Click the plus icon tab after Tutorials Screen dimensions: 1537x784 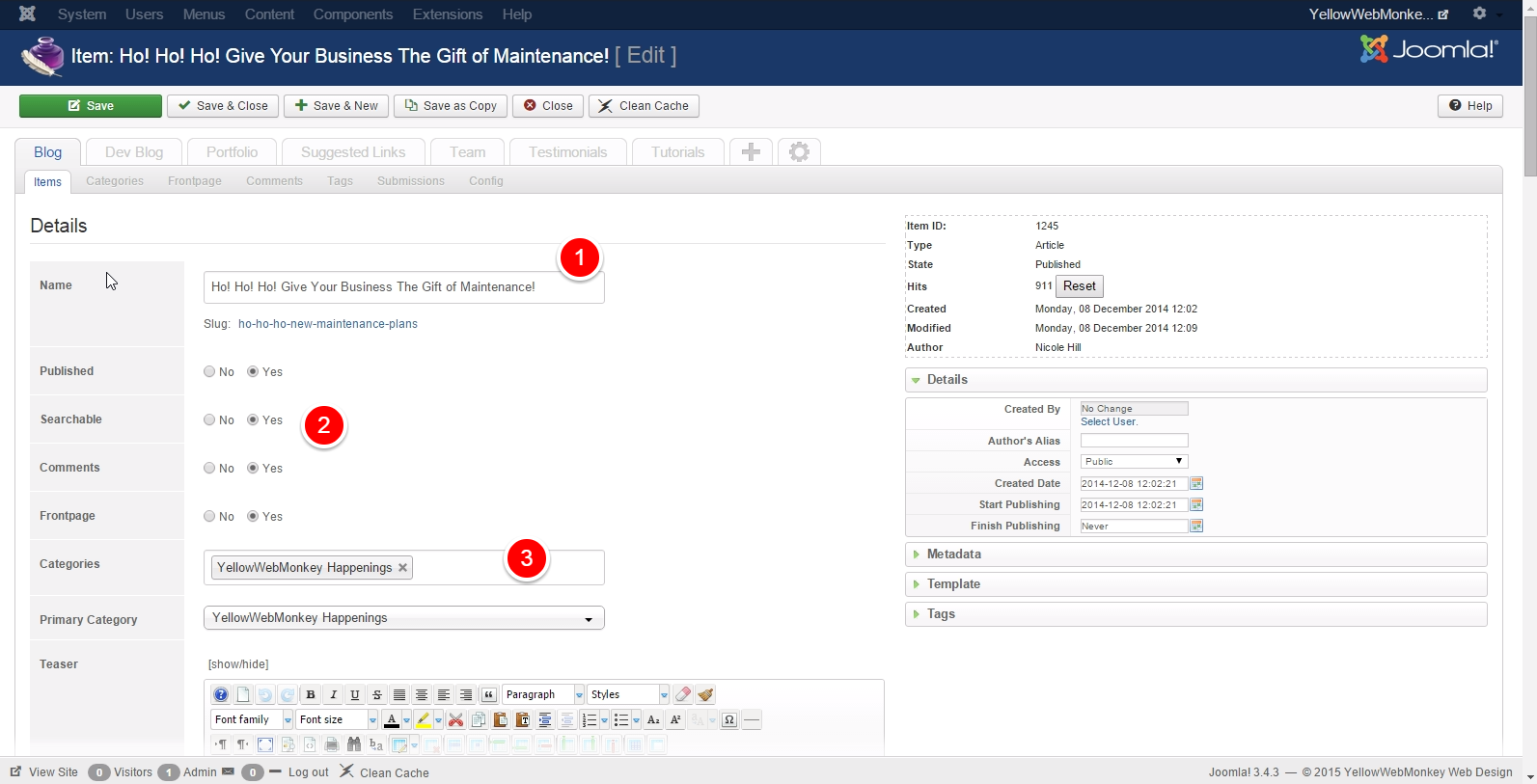751,151
